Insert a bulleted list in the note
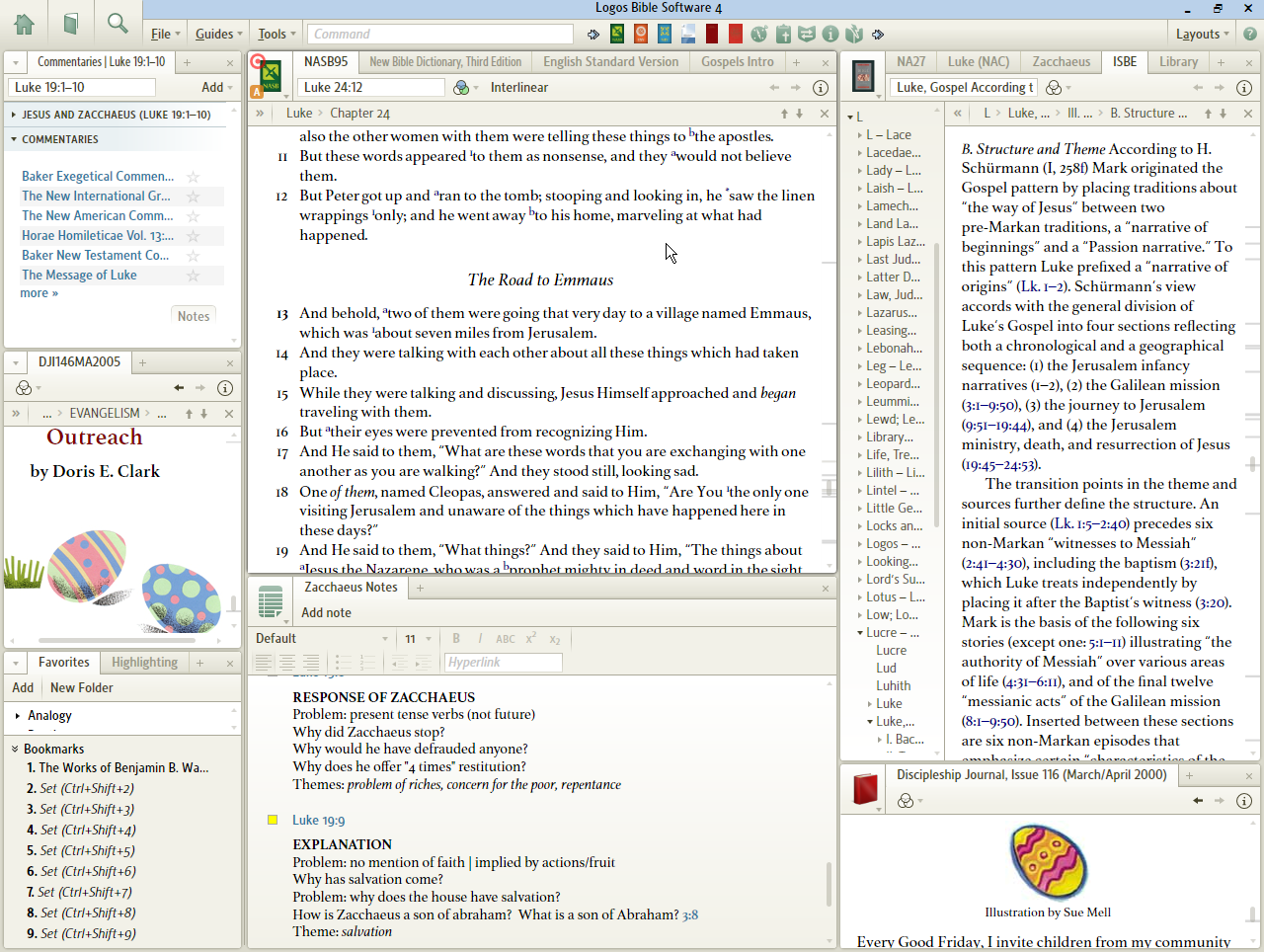The width and height of the screenshot is (1264, 952). tap(343, 663)
